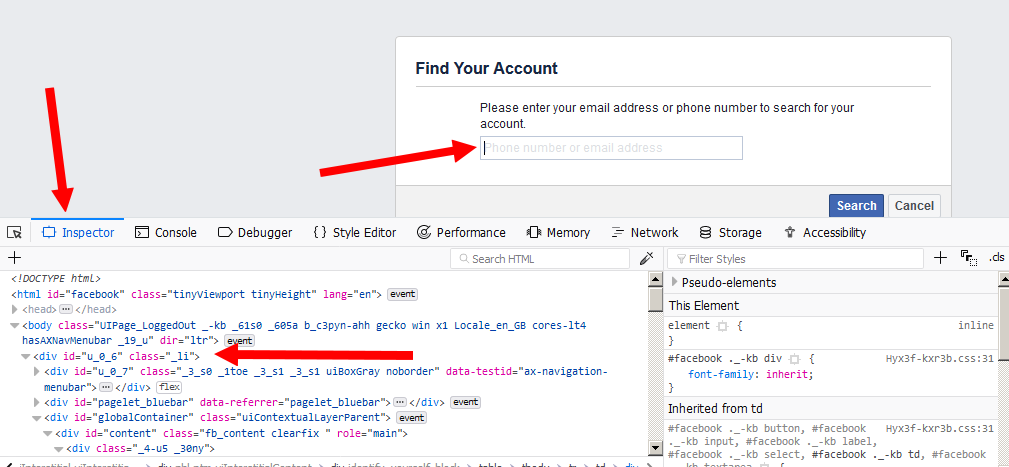Collapse the div u_0_6 node
The height and width of the screenshot is (467, 1009).
click(25, 356)
